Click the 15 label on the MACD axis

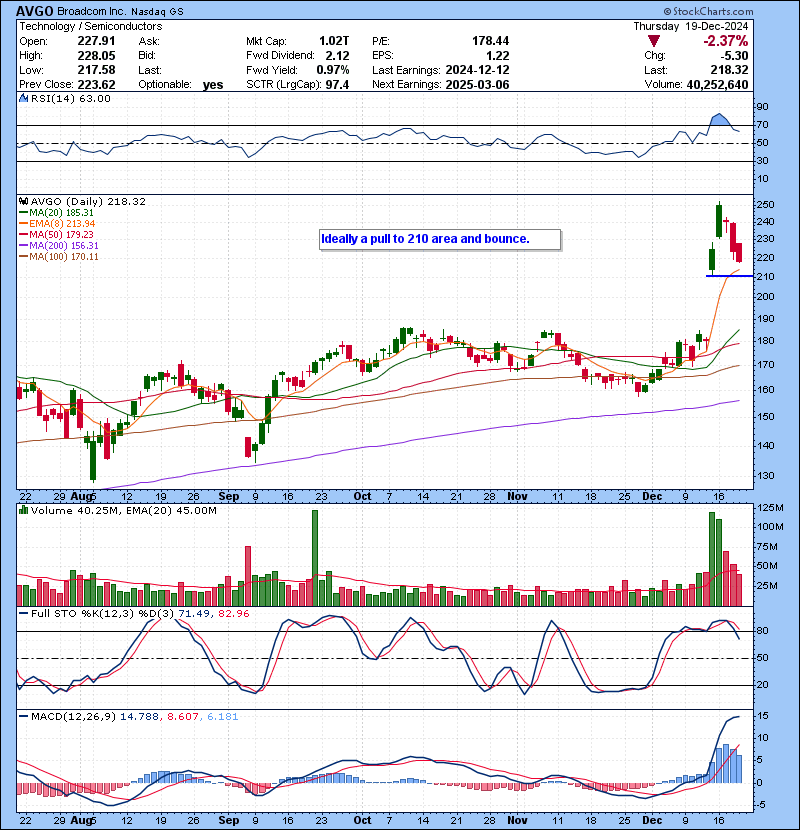(762, 716)
